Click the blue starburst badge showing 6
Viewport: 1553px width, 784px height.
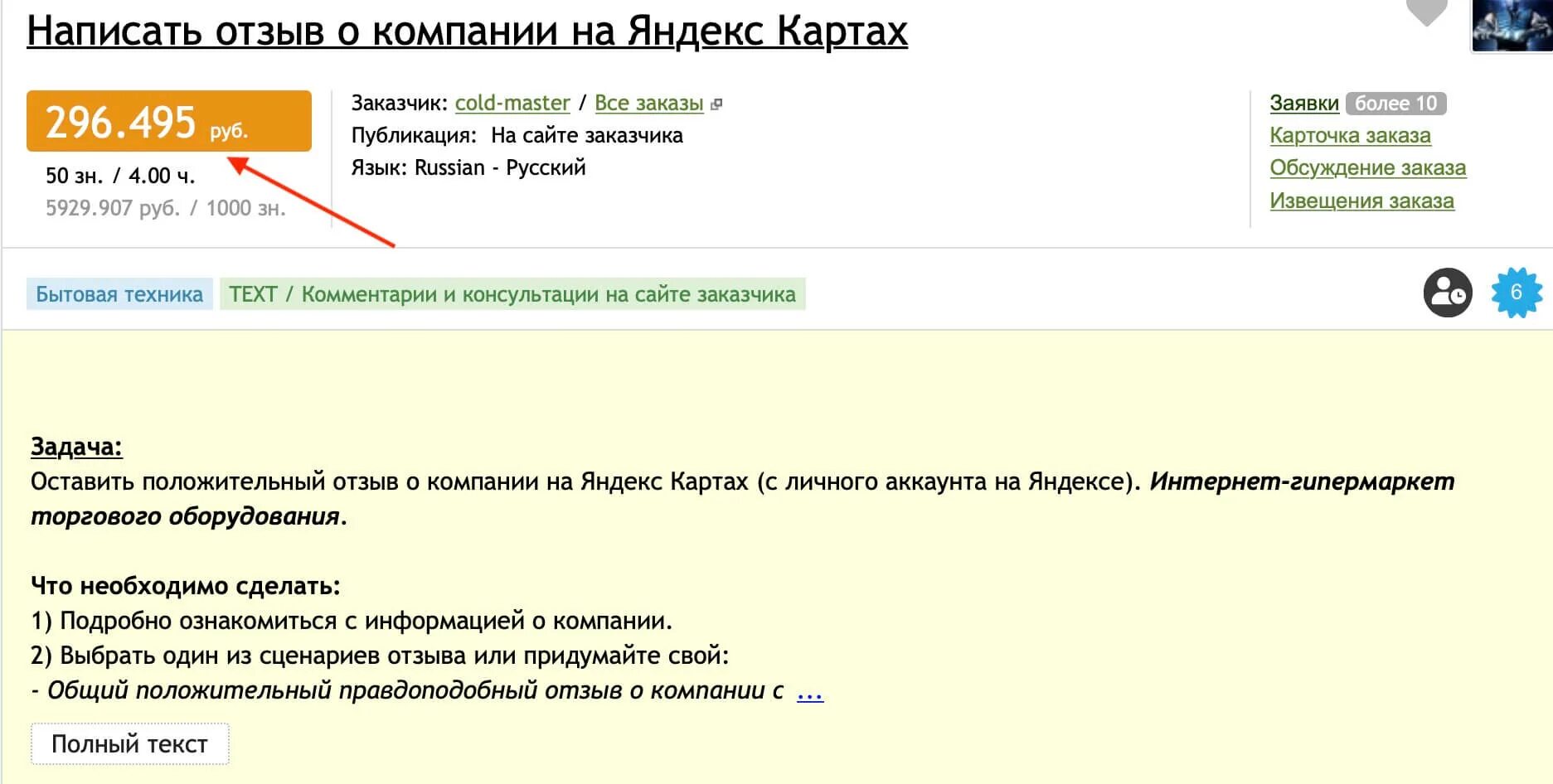click(x=1517, y=293)
